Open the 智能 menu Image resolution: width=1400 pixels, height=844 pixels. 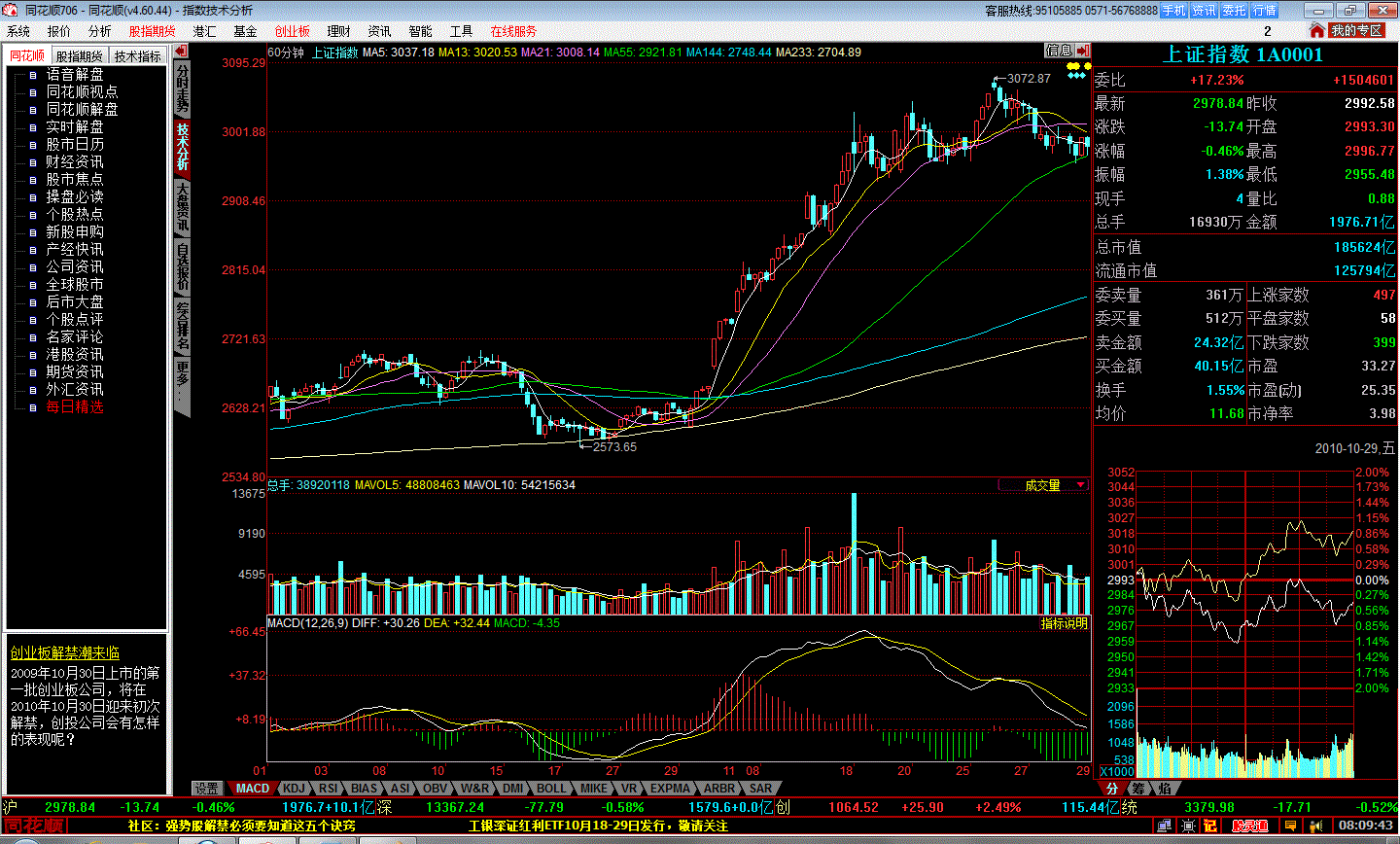(x=420, y=31)
